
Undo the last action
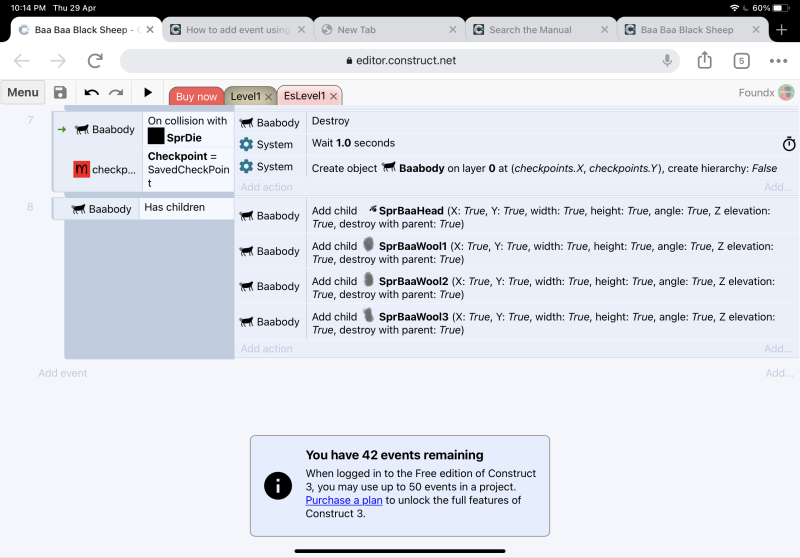pyautogui.click(x=91, y=92)
